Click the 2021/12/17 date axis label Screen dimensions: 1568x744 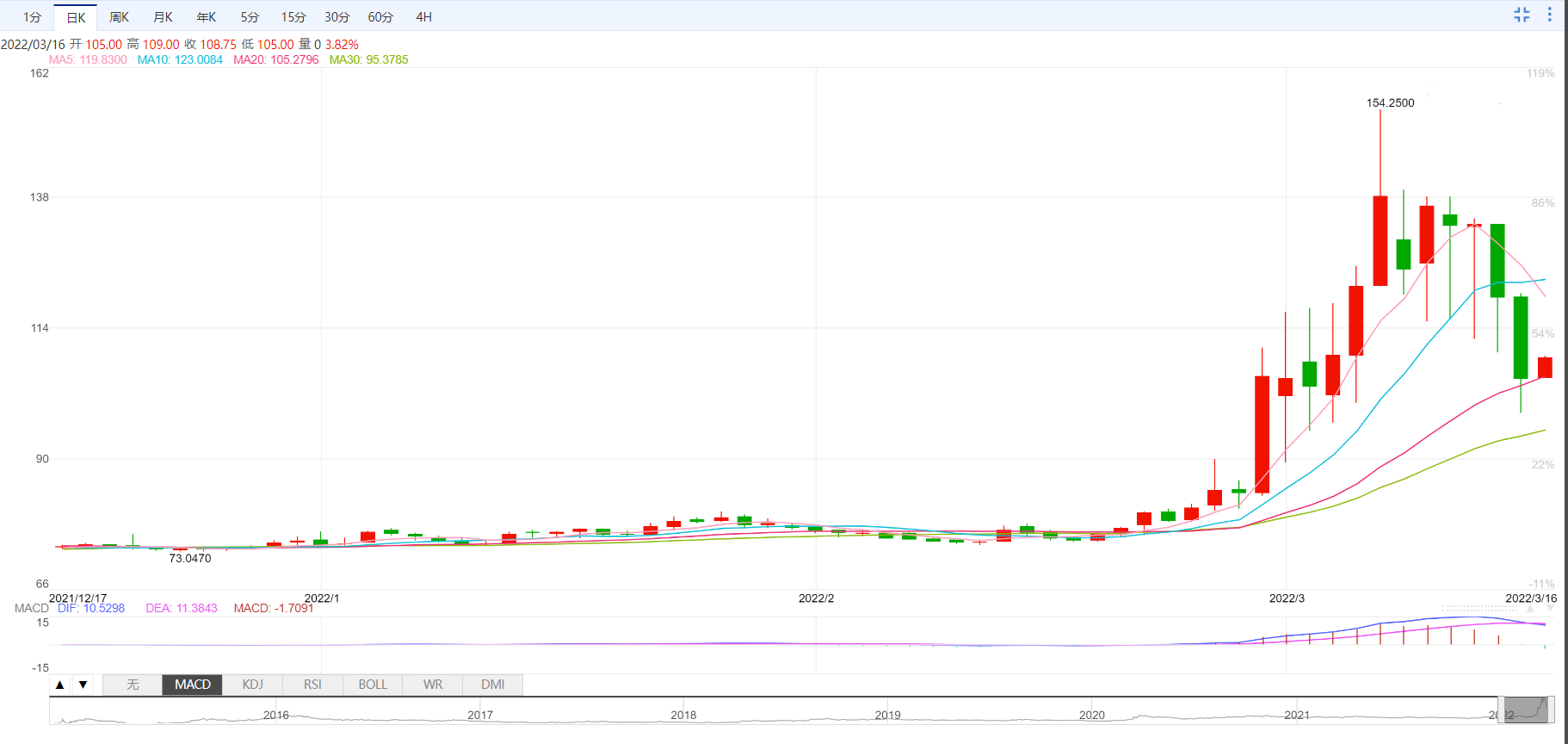[78, 598]
